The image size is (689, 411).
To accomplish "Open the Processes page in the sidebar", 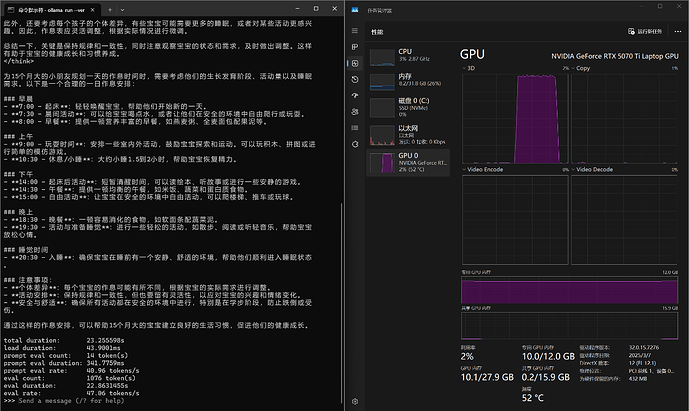I will tap(355, 47).
